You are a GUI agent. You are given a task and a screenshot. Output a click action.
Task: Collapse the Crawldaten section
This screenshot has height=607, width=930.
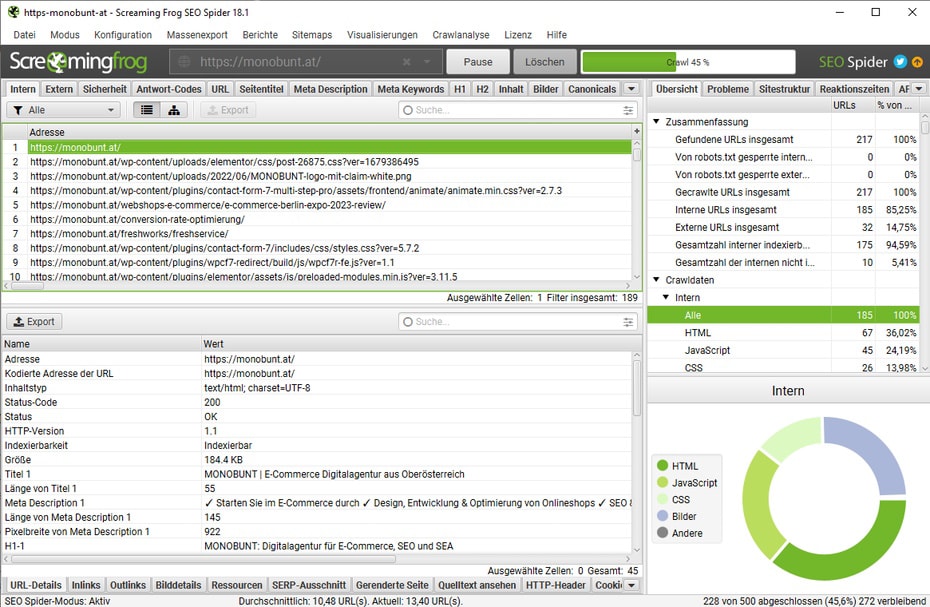coord(657,280)
